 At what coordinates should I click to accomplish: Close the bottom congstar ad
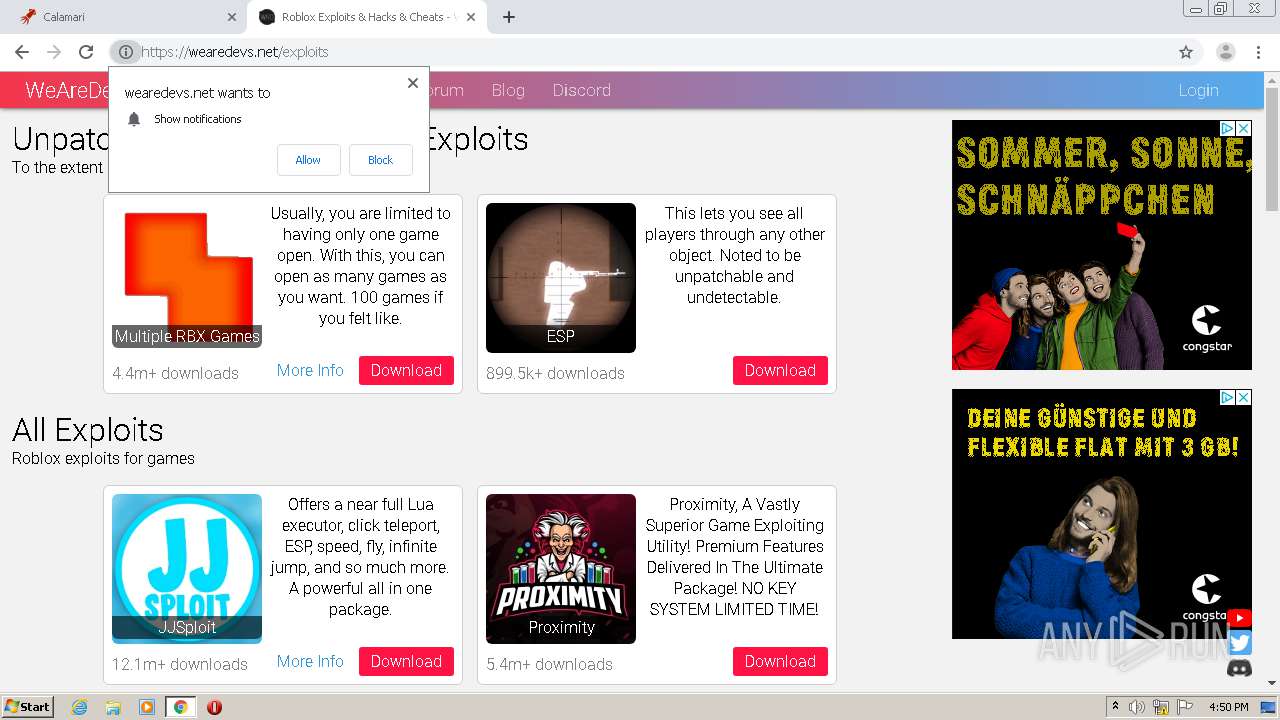pyautogui.click(x=1244, y=397)
